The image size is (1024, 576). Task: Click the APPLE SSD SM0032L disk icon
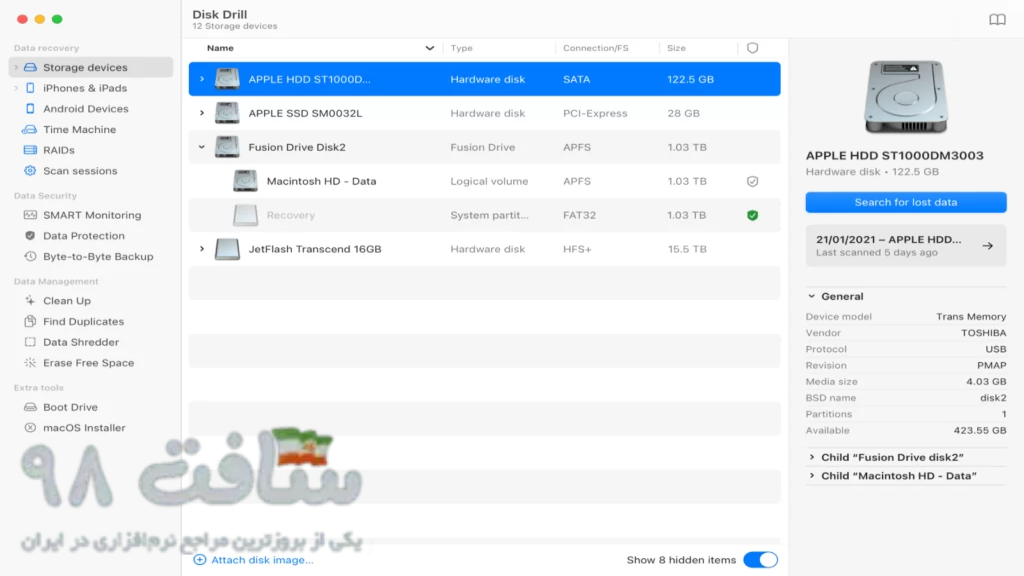click(x=227, y=113)
